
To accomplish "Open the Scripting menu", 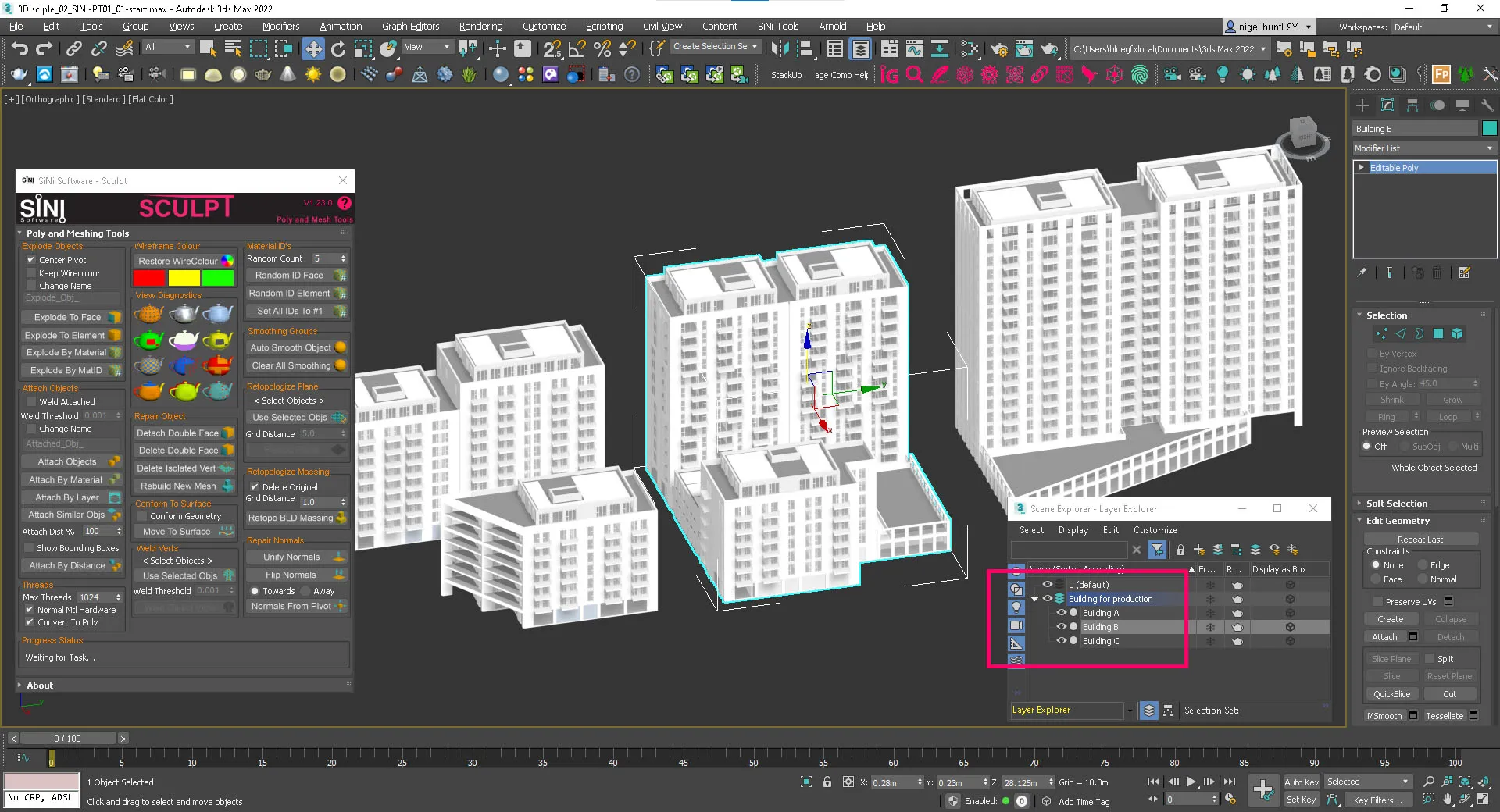I will [604, 27].
